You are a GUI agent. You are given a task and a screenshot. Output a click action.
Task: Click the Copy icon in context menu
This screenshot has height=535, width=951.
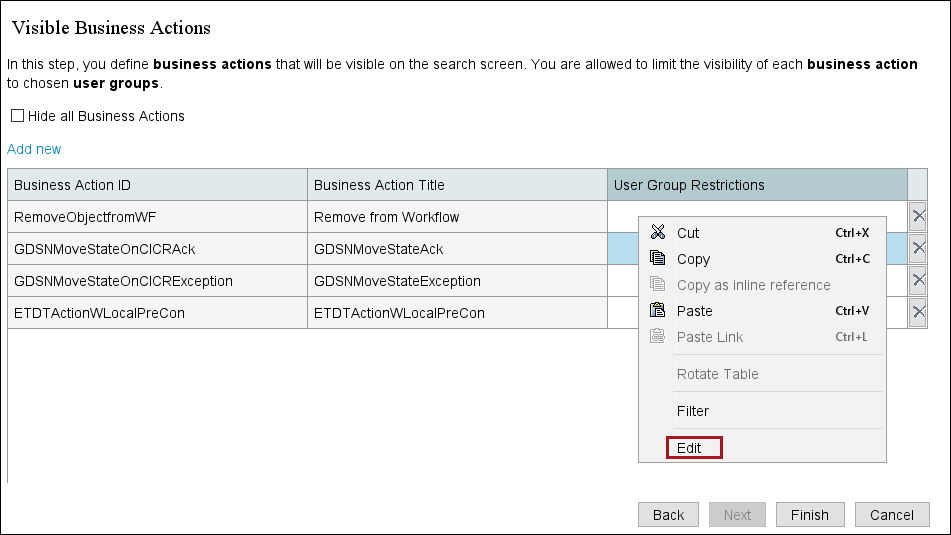(657, 259)
